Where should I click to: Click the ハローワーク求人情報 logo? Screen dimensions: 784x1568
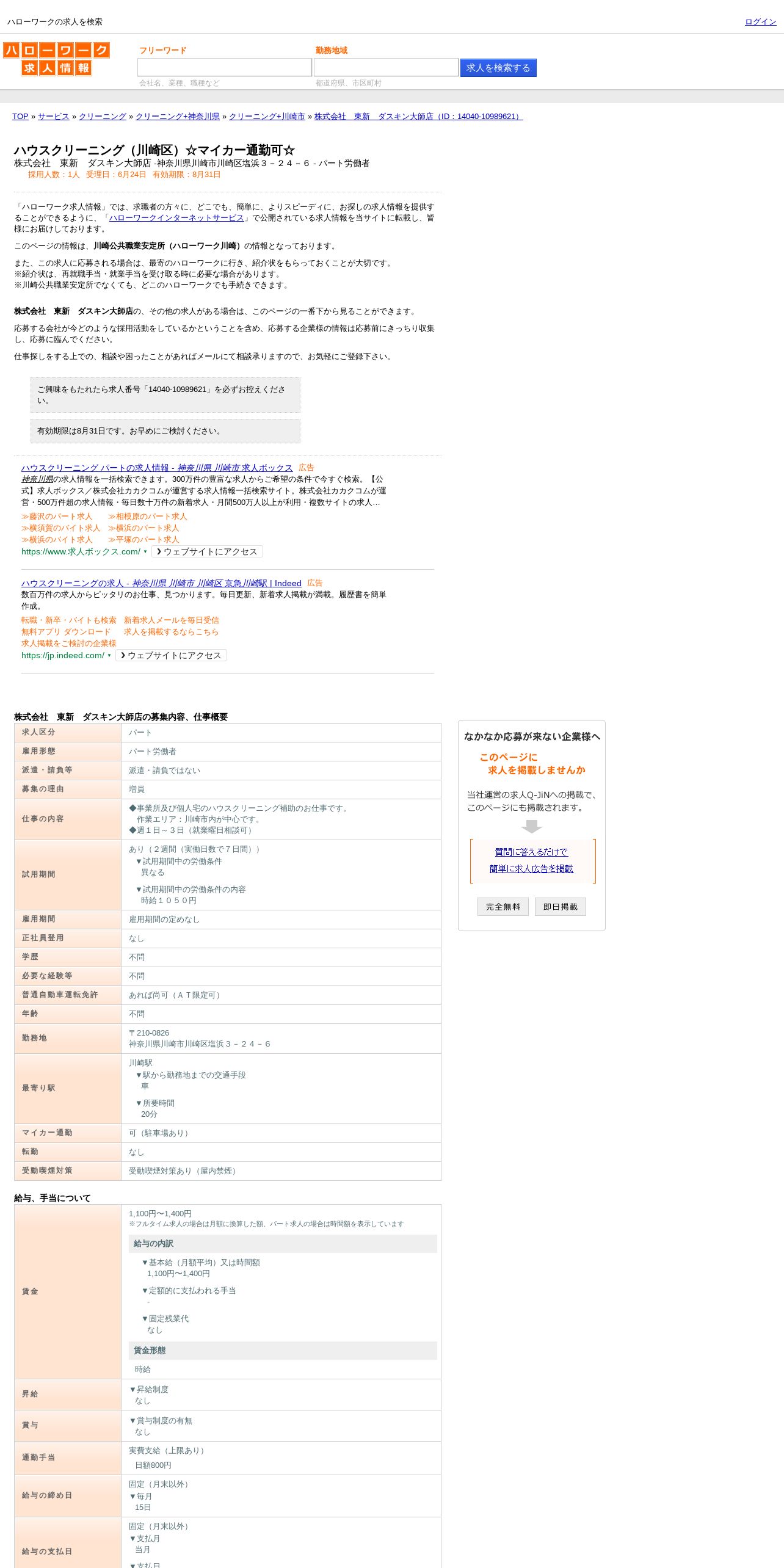[x=56, y=59]
